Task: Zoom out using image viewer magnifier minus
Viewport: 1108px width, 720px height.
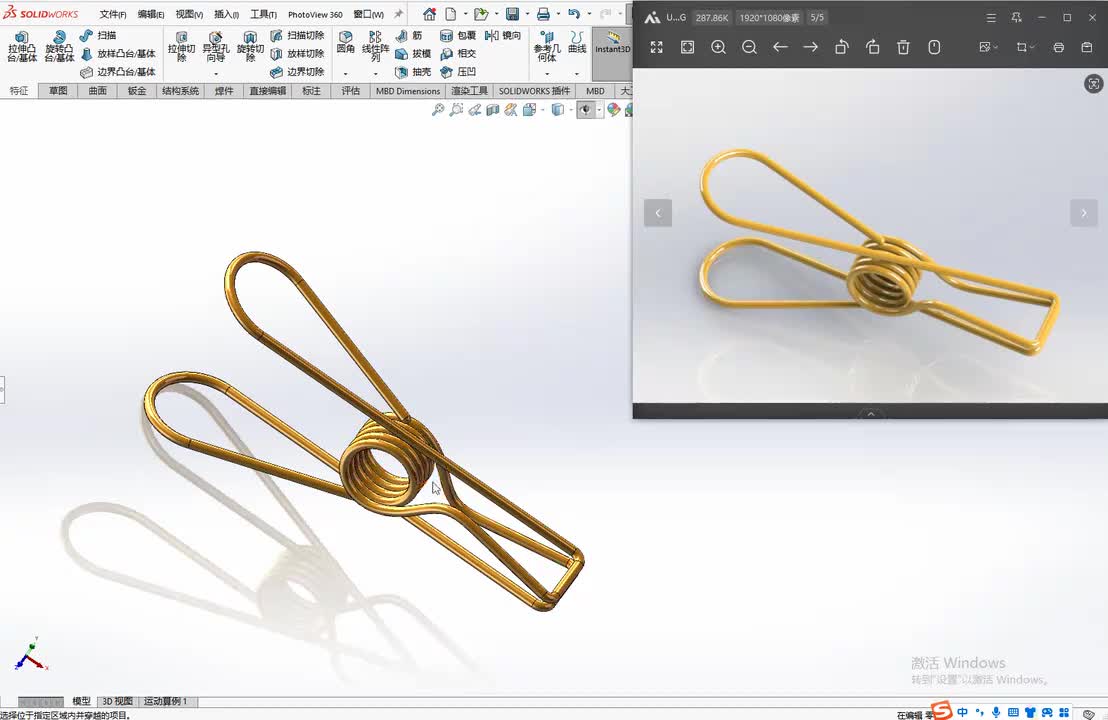Action: tap(750, 47)
